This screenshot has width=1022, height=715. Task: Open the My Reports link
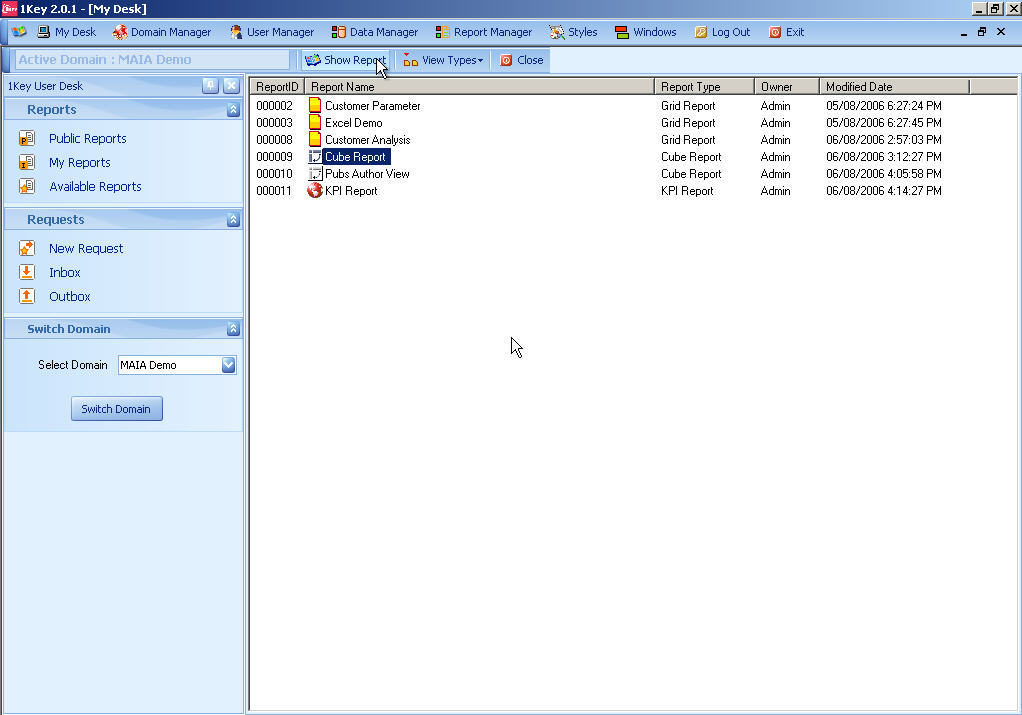coord(80,162)
